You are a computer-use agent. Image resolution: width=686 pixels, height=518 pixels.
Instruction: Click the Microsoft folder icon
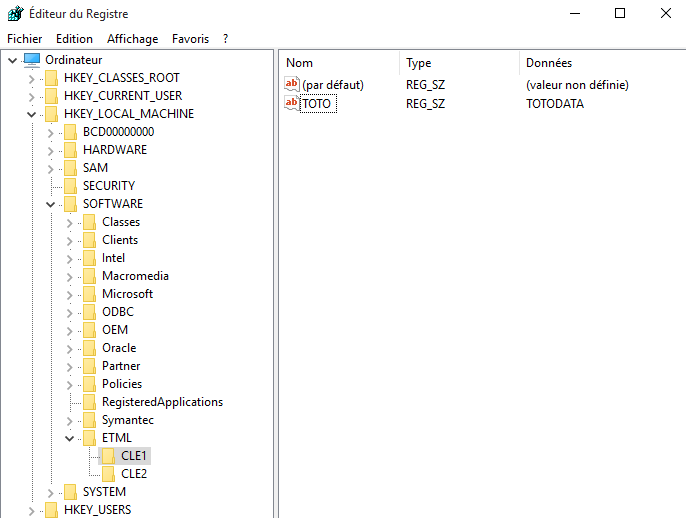(x=89, y=294)
